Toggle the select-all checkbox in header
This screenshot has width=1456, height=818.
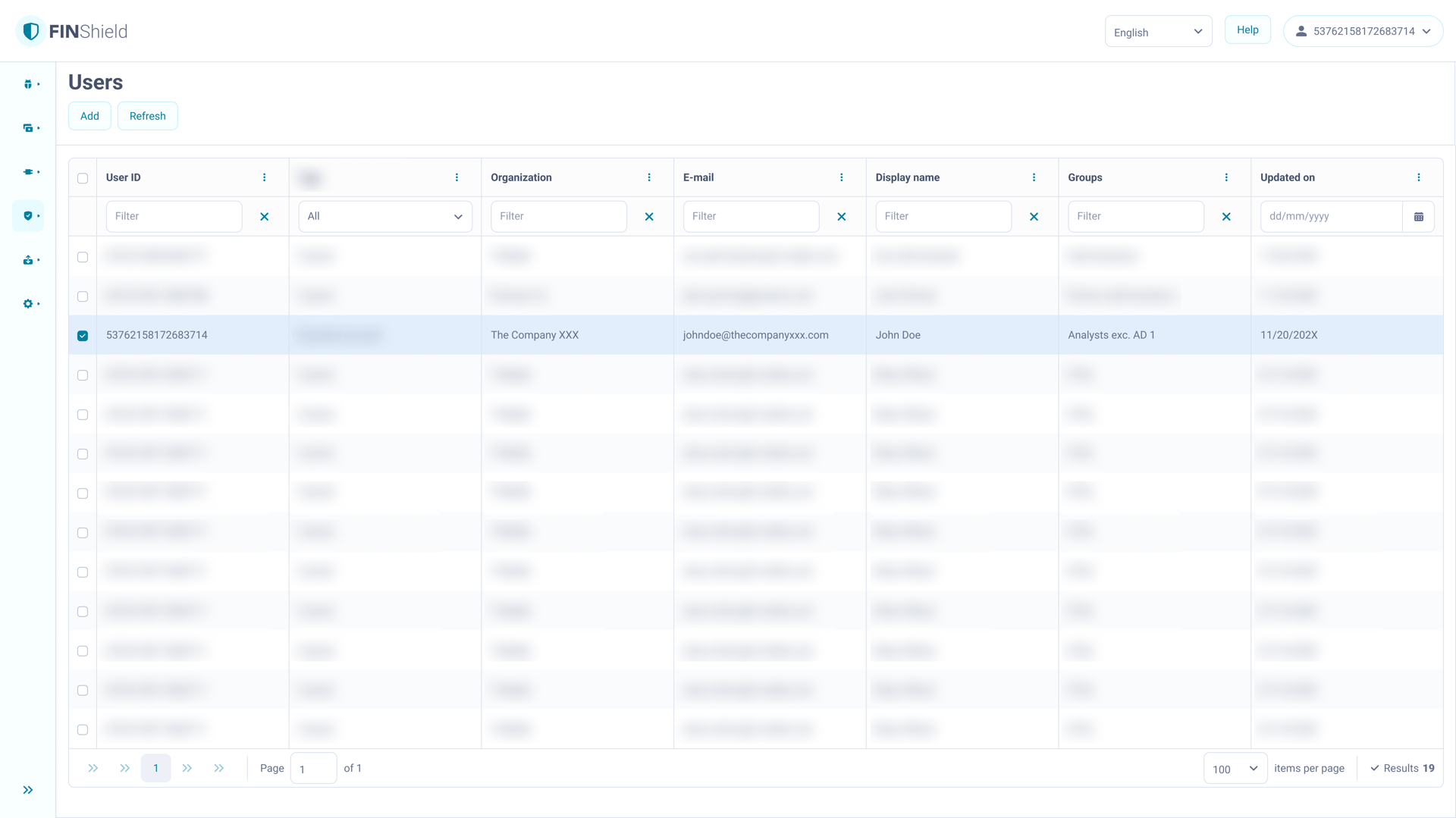click(x=83, y=178)
